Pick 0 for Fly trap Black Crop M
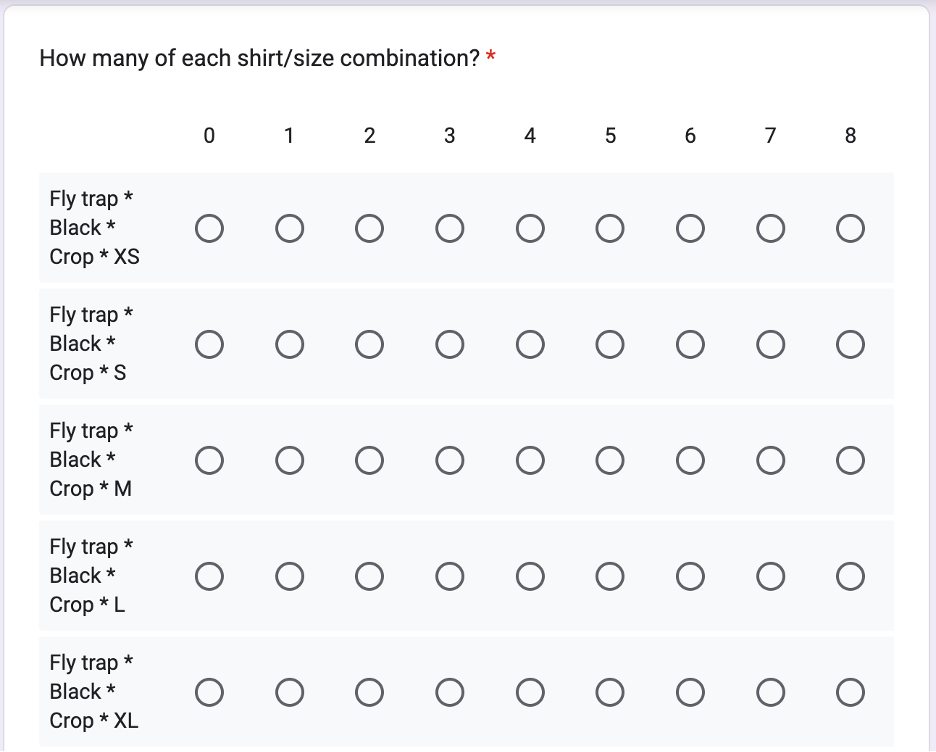The width and height of the screenshot is (936, 752). (209, 461)
